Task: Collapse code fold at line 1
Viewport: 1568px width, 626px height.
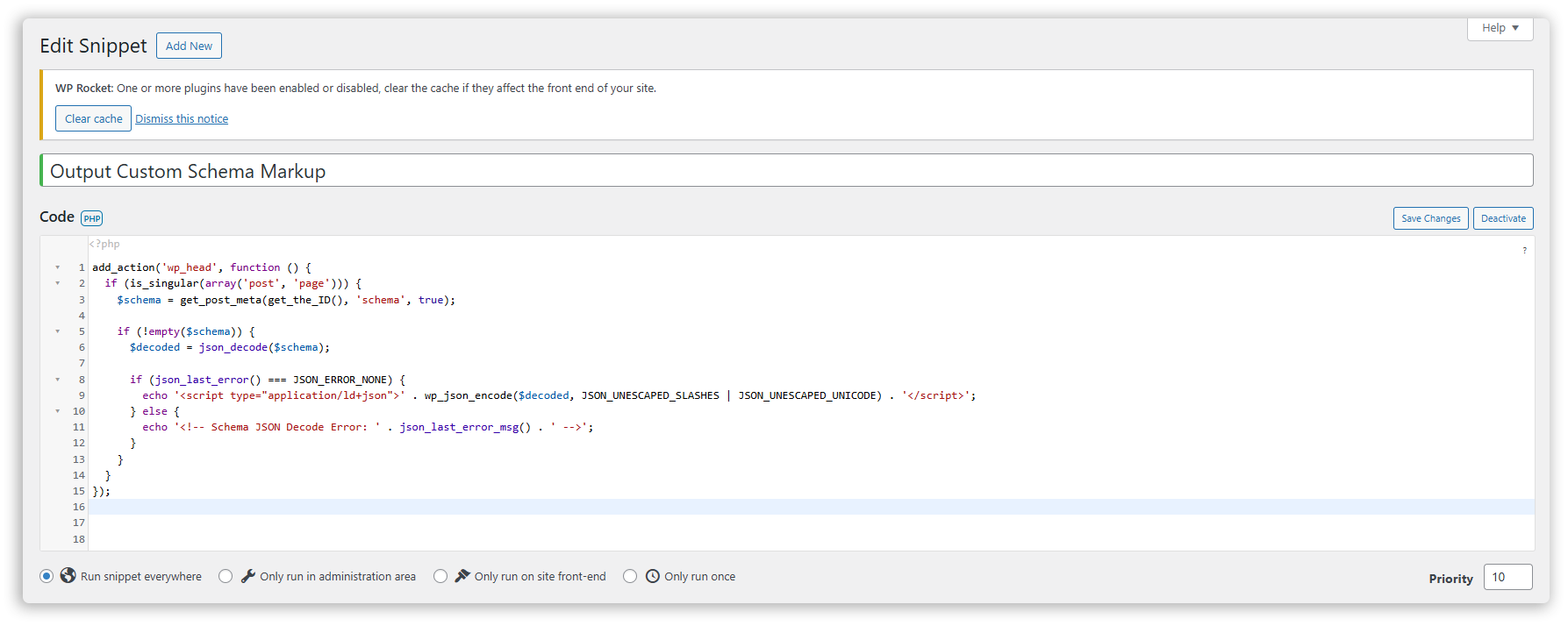Action: point(58,267)
